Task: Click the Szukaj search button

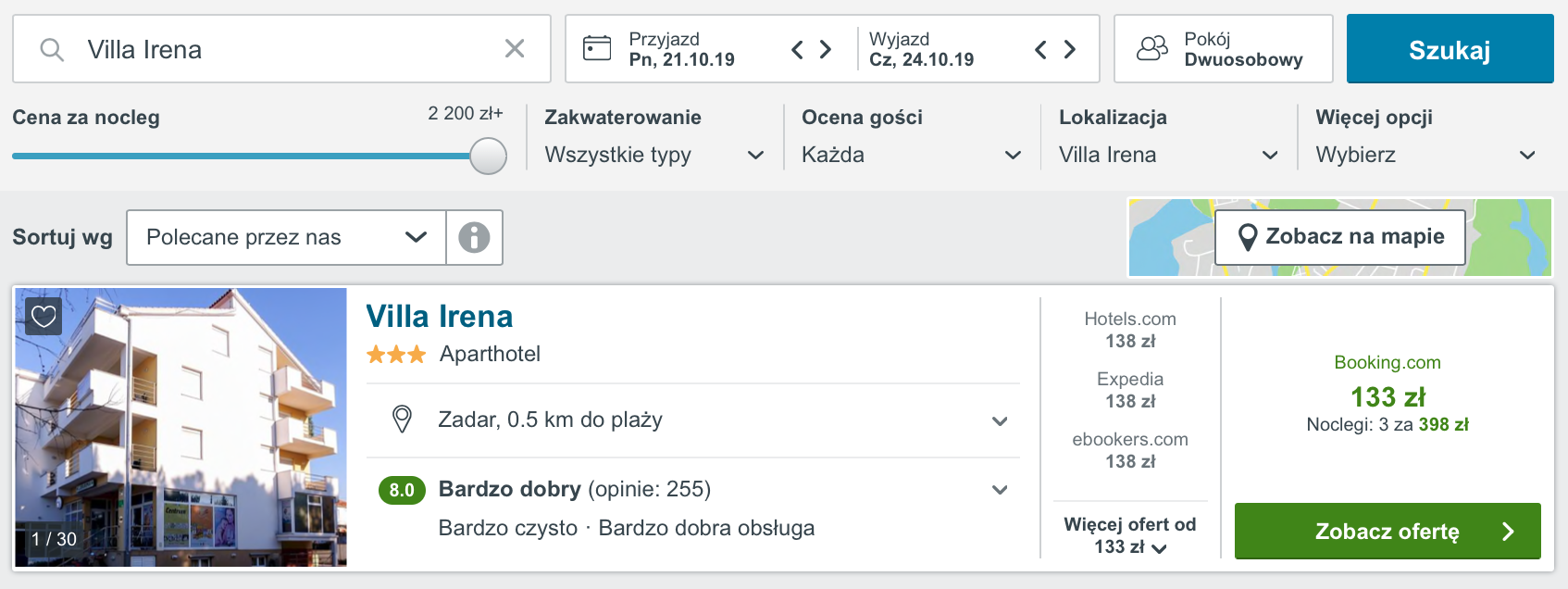Action: tap(1450, 49)
